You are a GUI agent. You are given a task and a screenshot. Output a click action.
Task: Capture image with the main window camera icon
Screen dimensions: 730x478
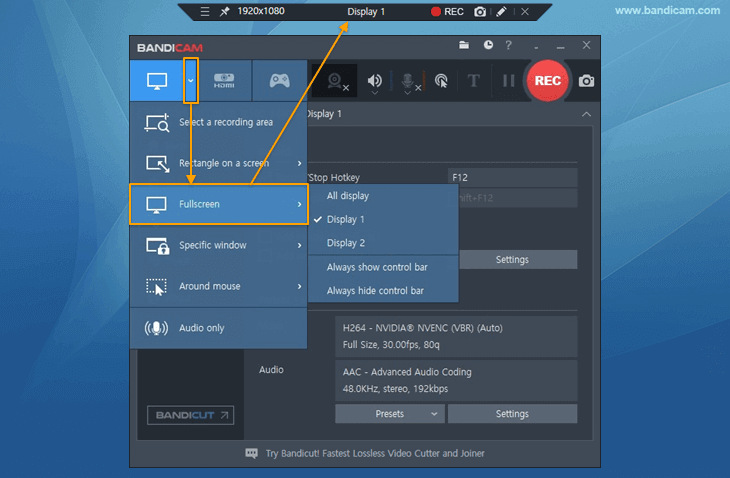(586, 81)
